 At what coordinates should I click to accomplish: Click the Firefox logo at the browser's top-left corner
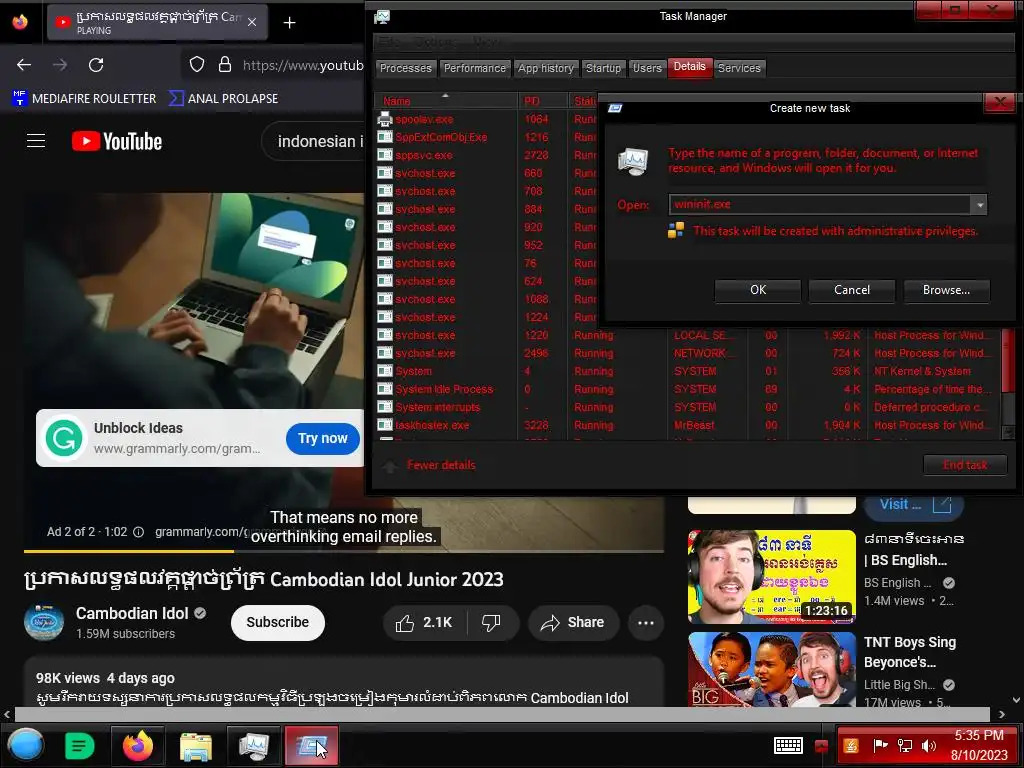(x=20, y=22)
